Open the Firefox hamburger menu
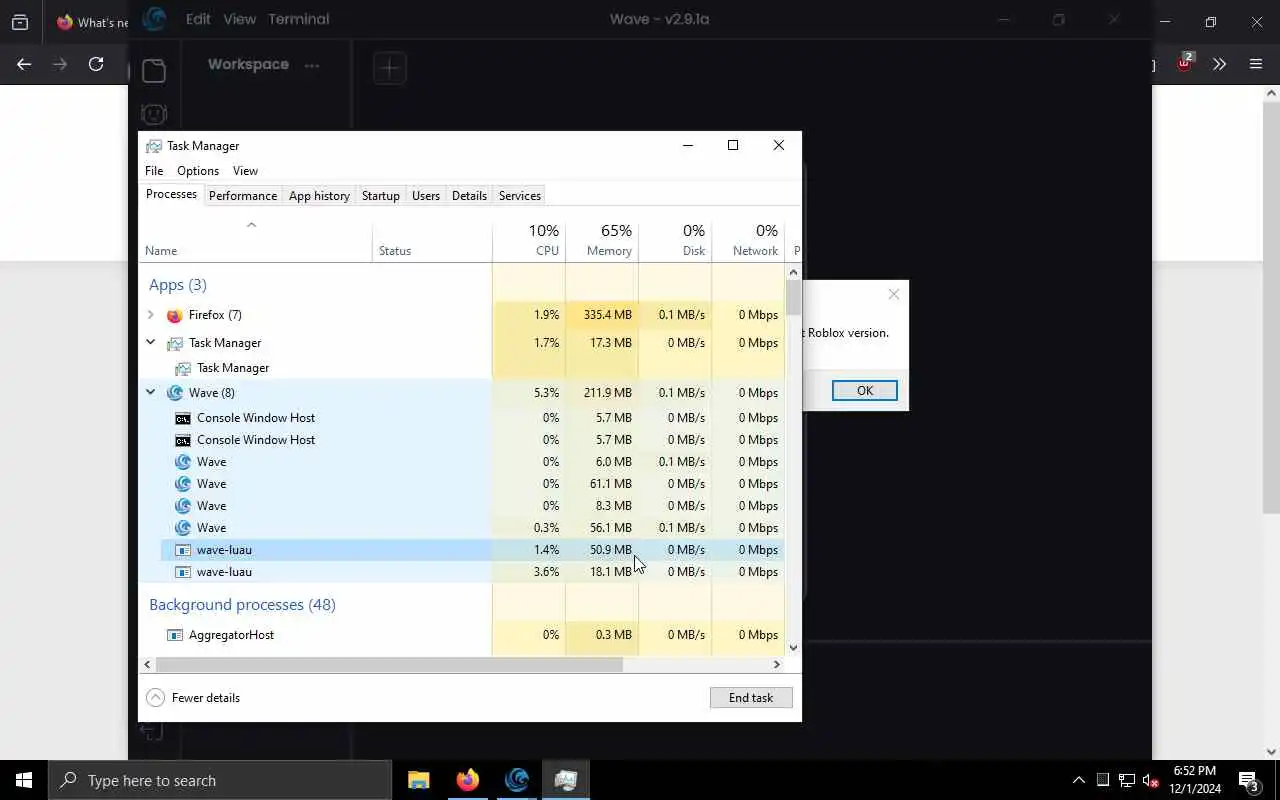 coord(1256,64)
